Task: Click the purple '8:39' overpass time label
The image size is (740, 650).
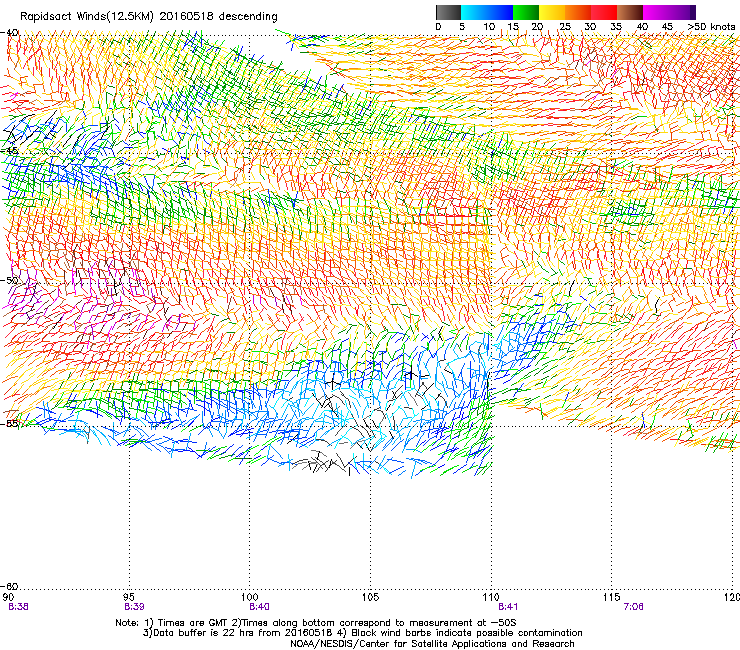Action: pyautogui.click(x=134, y=607)
